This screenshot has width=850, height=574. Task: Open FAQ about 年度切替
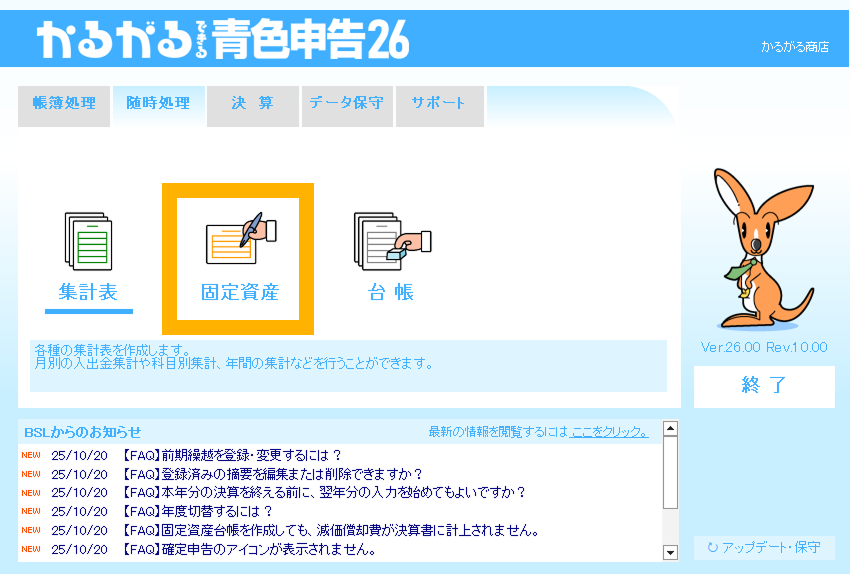pyautogui.click(x=198, y=511)
